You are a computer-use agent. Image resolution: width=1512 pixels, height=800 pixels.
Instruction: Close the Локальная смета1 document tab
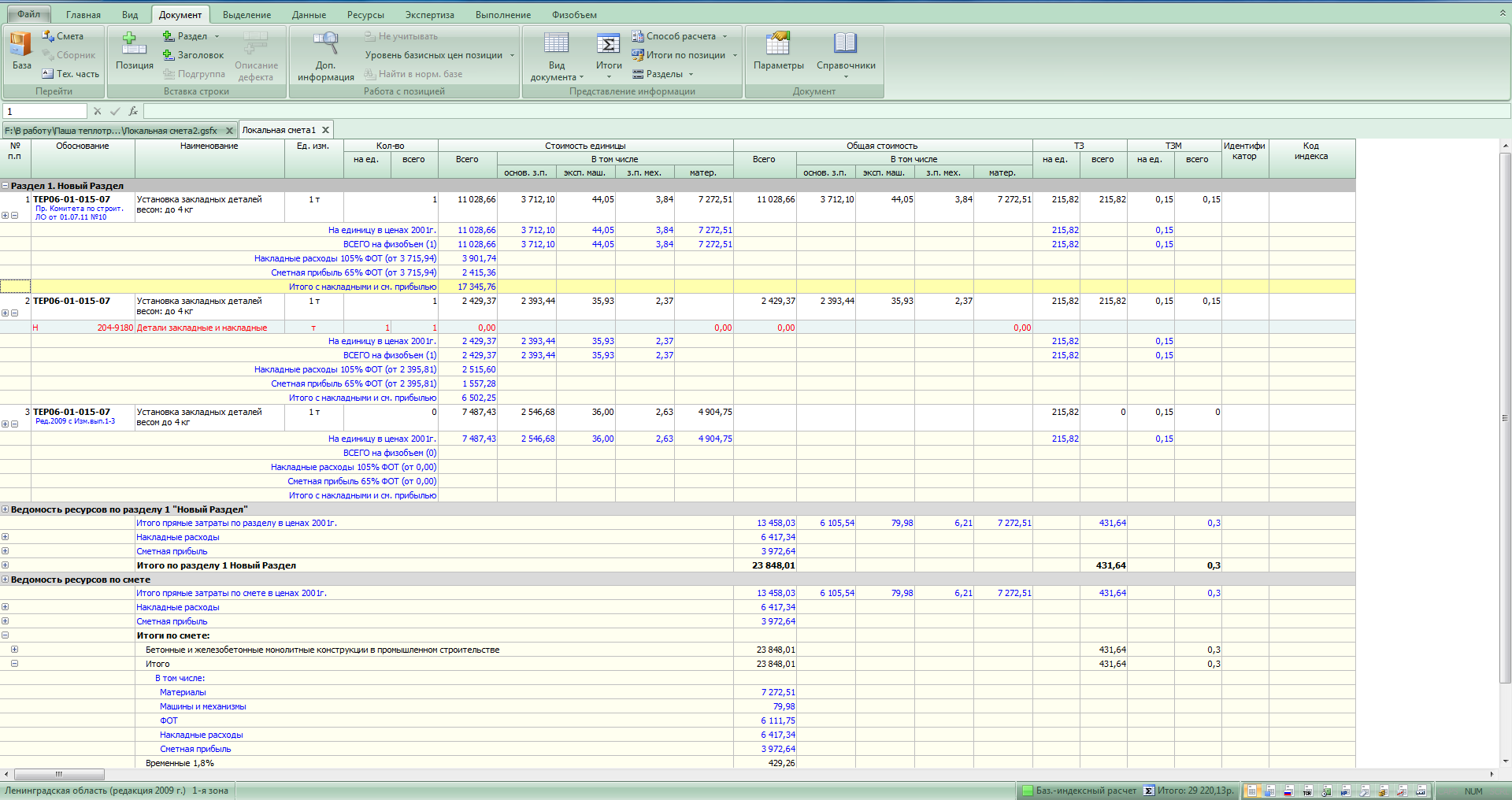click(x=325, y=130)
